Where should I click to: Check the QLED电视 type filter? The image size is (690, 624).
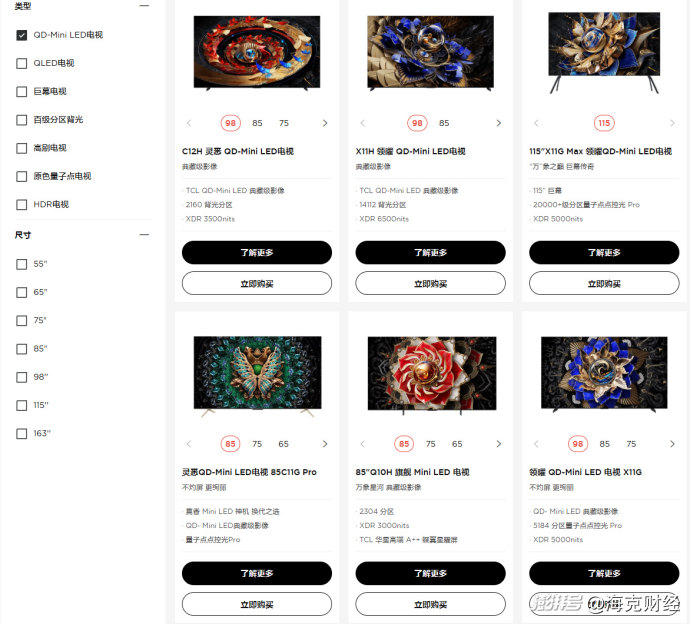click(x=22, y=63)
